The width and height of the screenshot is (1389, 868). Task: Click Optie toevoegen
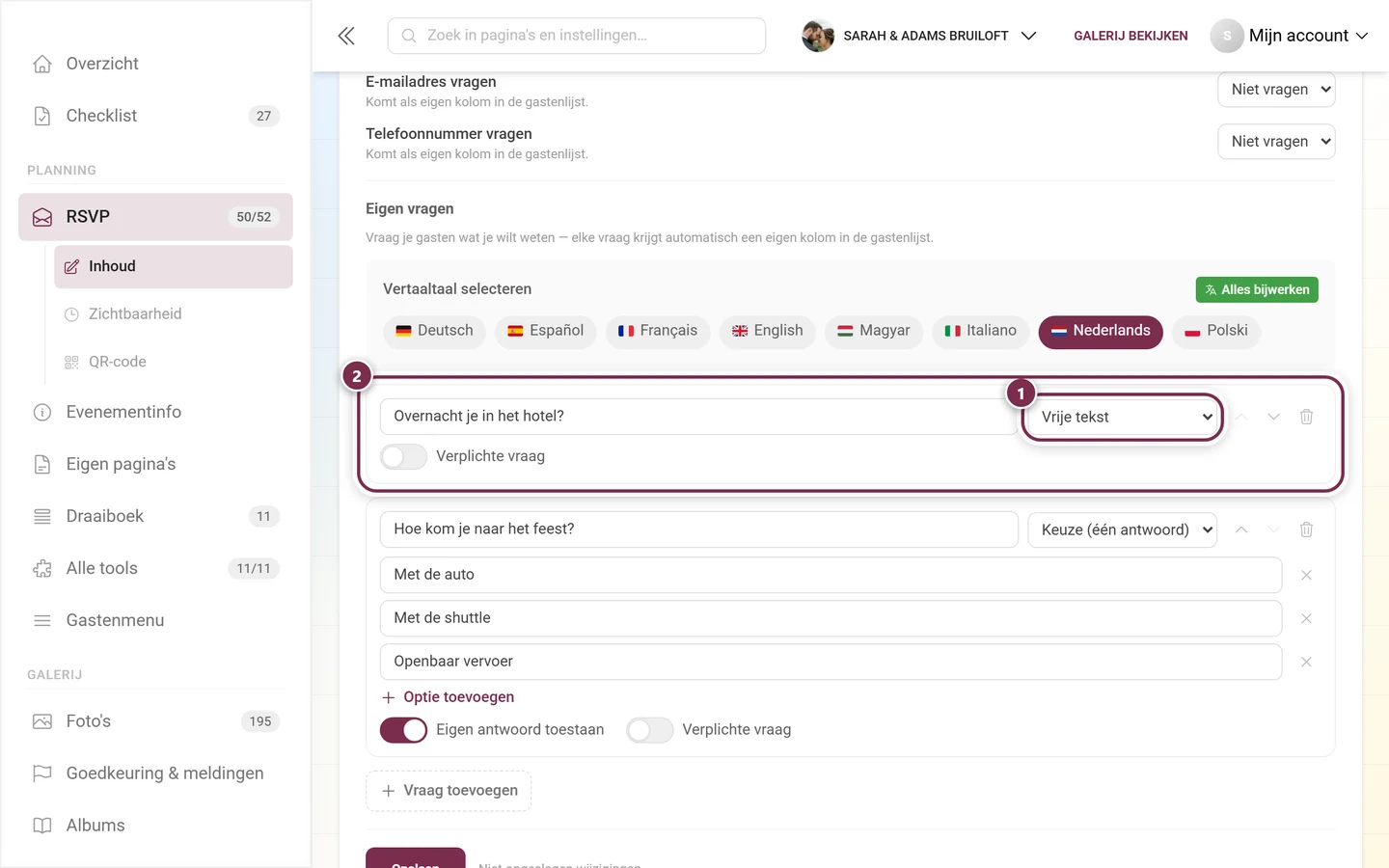(448, 697)
